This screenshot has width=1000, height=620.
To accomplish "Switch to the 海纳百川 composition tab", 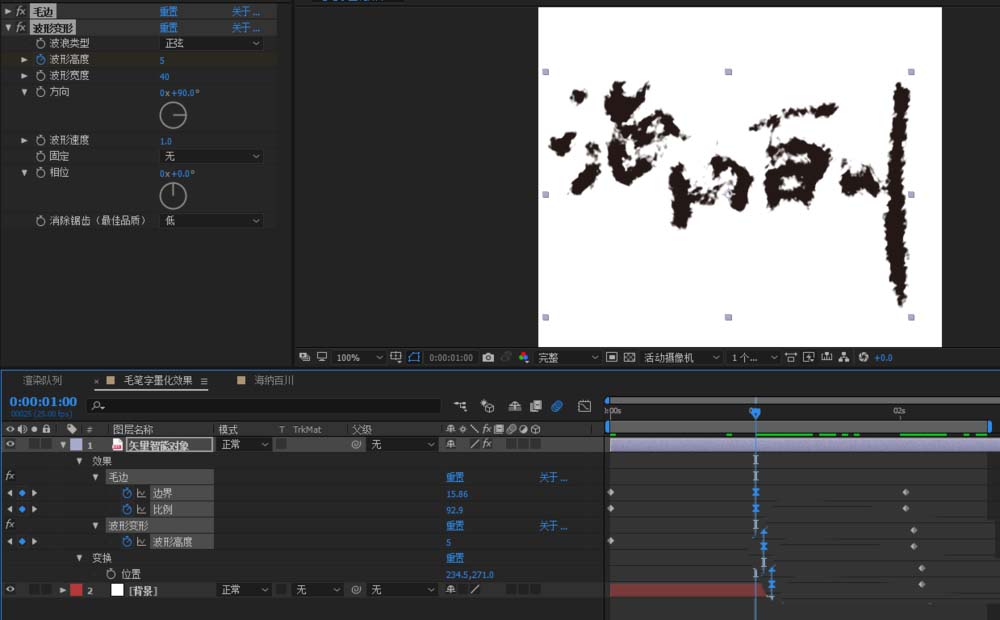I will tap(273, 381).
